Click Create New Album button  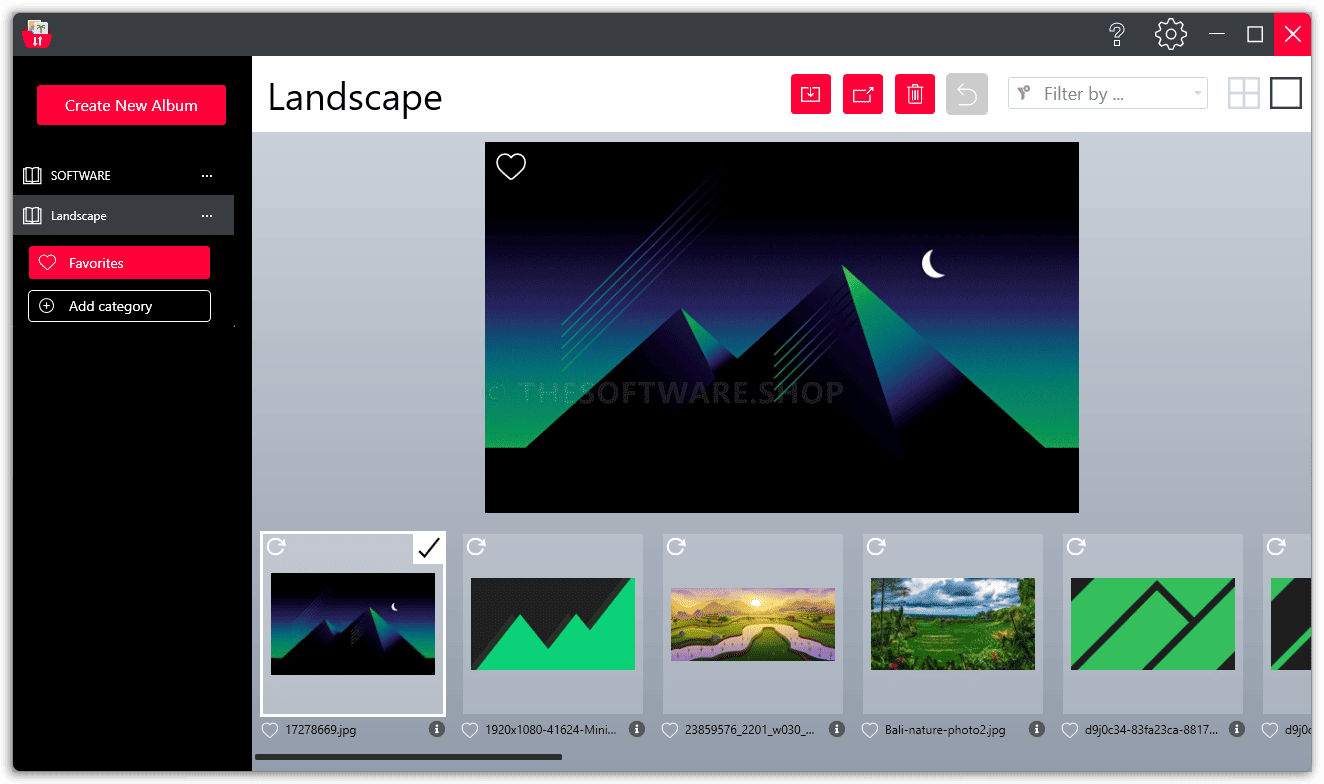click(x=131, y=105)
